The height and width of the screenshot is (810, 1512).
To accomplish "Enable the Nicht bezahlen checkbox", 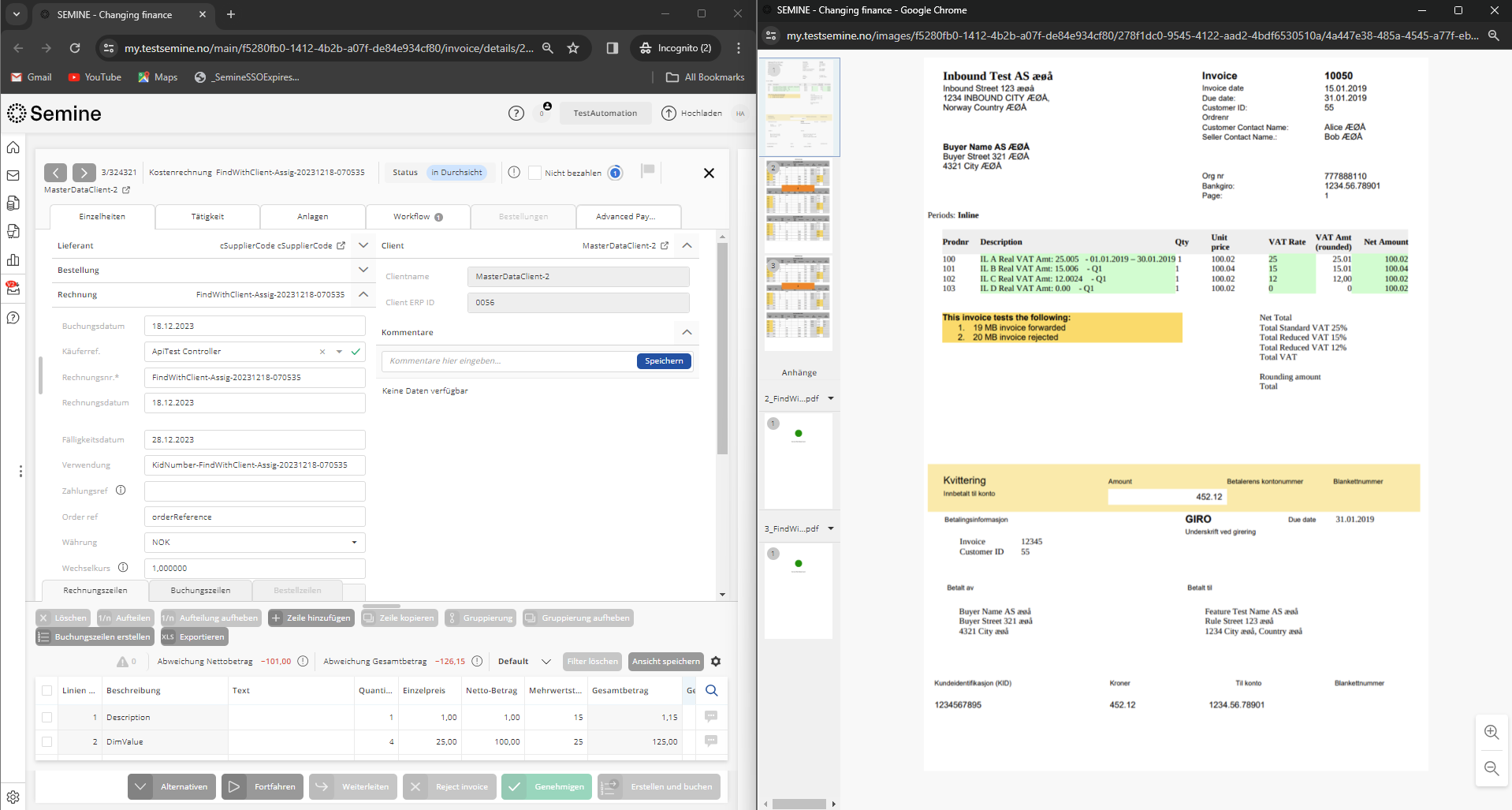I will 535,173.
